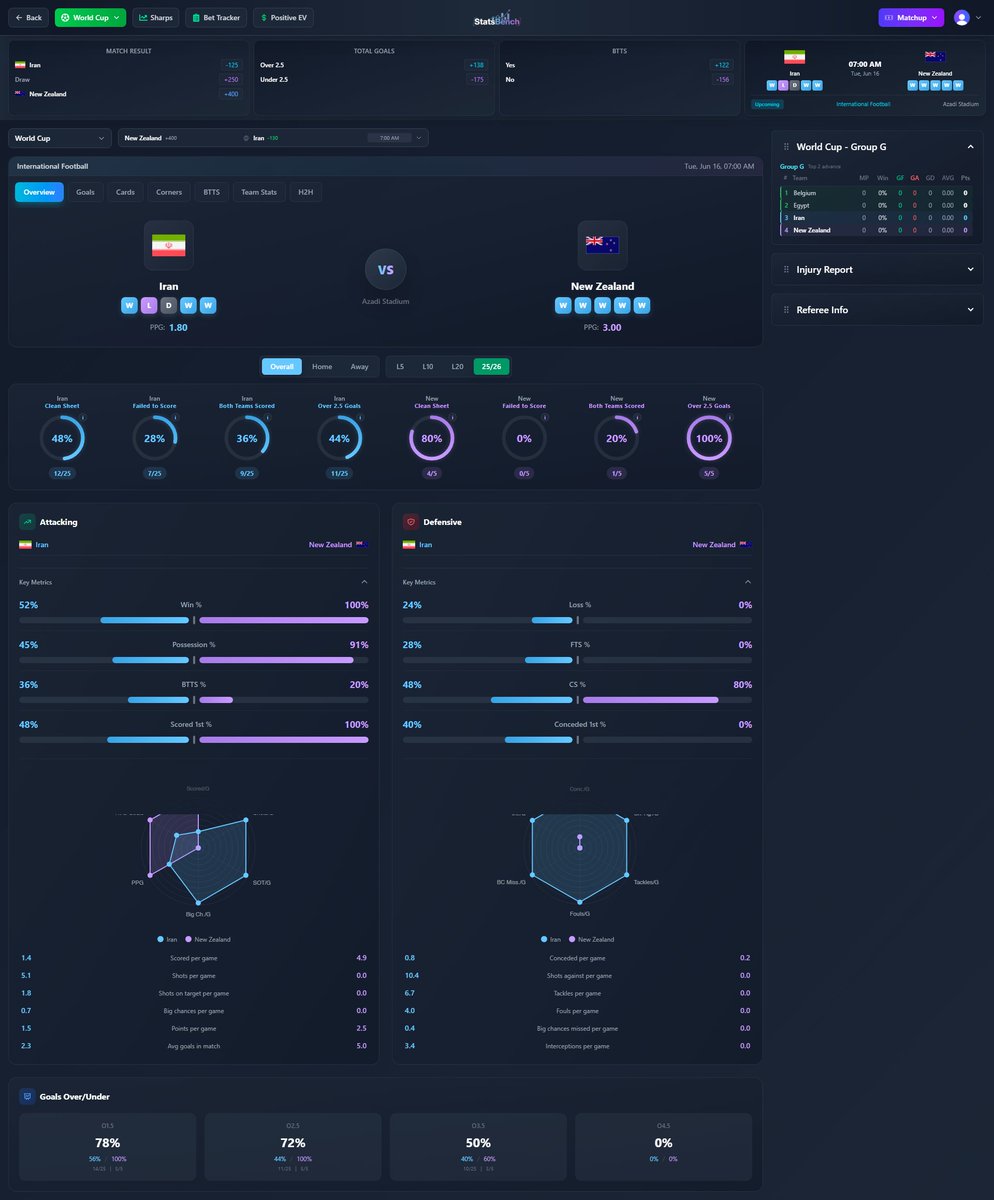Image resolution: width=994 pixels, height=1200 pixels.
Task: Open the user profile avatar menu
Action: (962, 17)
